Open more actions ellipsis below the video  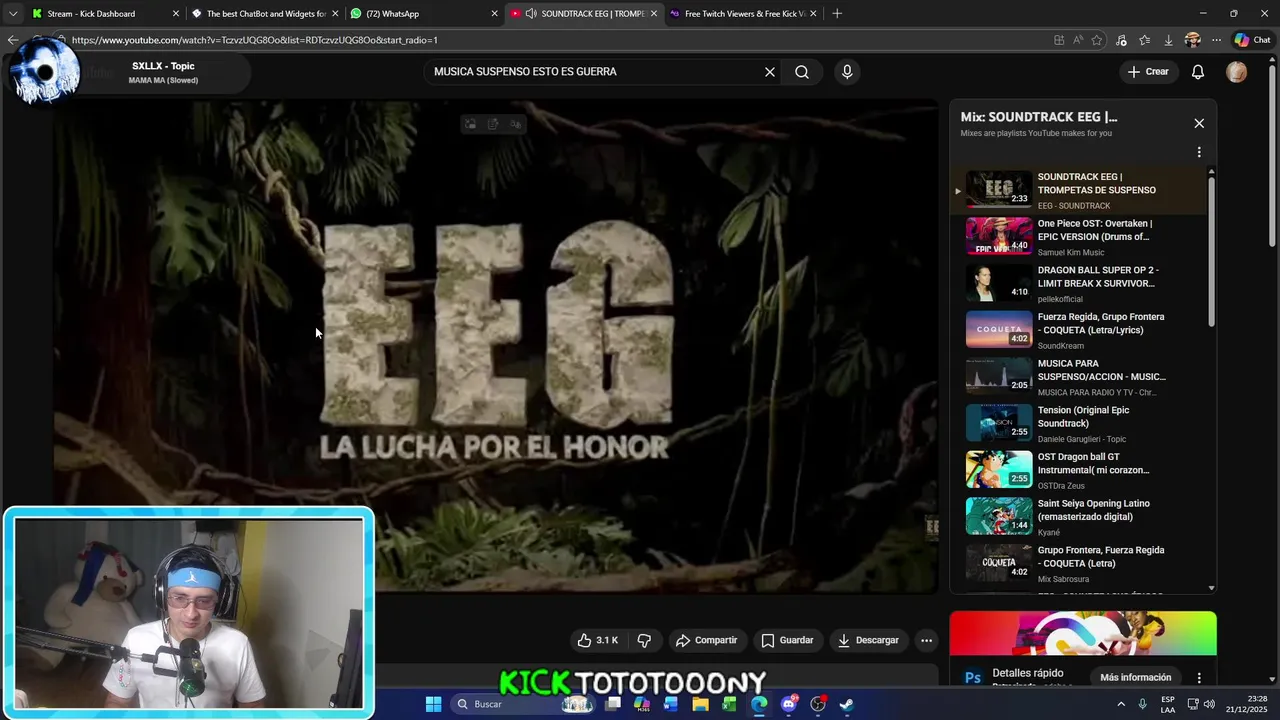(927, 640)
